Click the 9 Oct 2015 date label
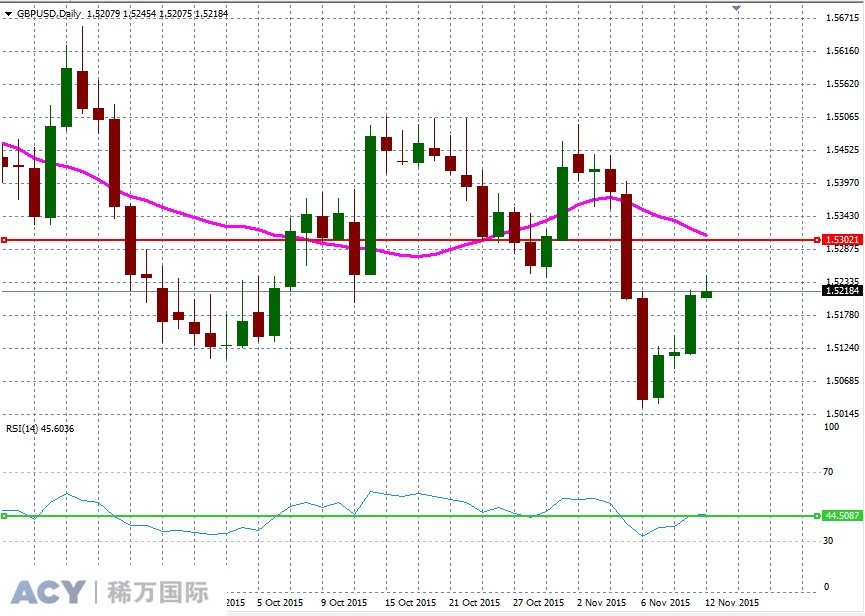This screenshot has width=865, height=616. [344, 603]
